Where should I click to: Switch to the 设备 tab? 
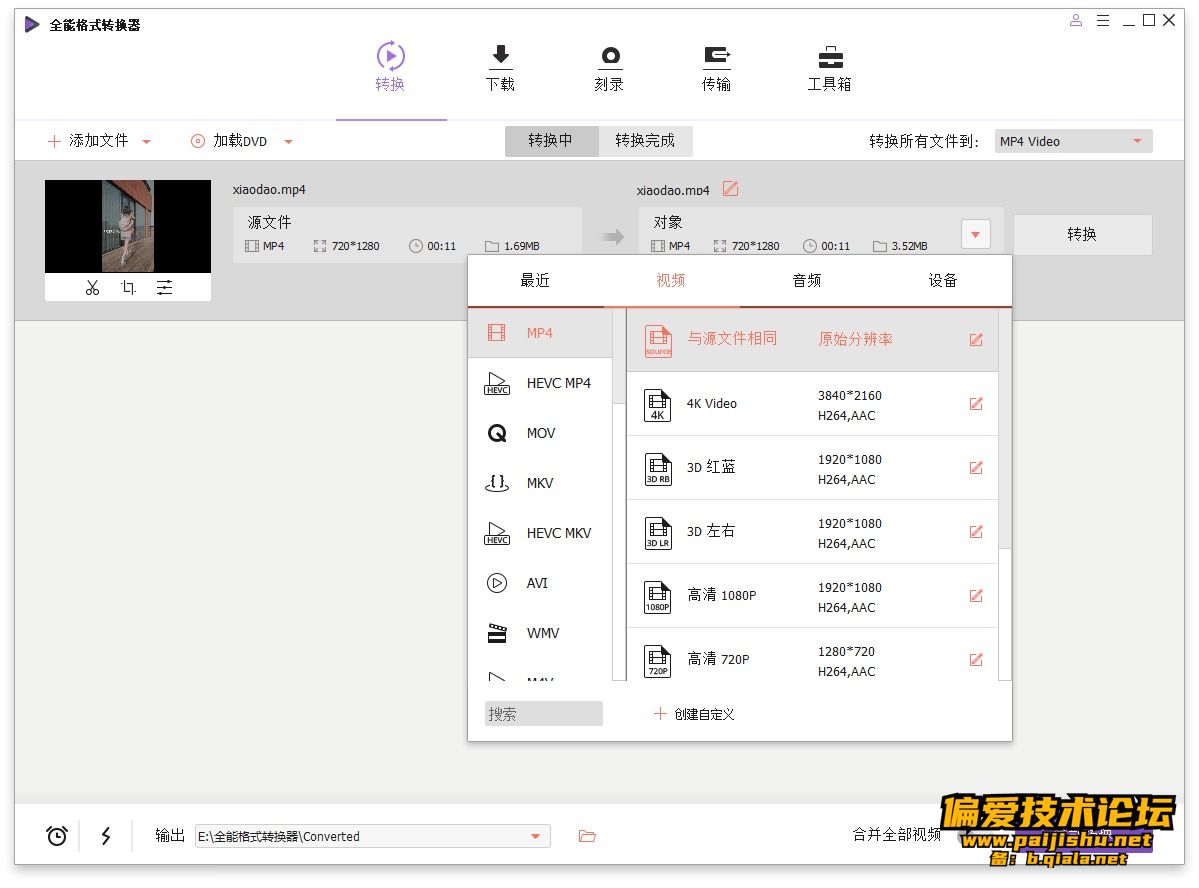[x=943, y=281]
